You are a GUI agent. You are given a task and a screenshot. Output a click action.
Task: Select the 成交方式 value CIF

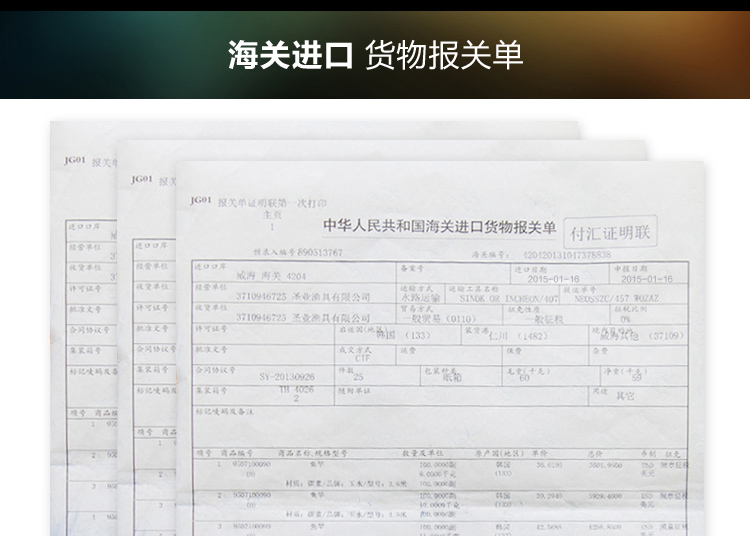[x=363, y=358]
